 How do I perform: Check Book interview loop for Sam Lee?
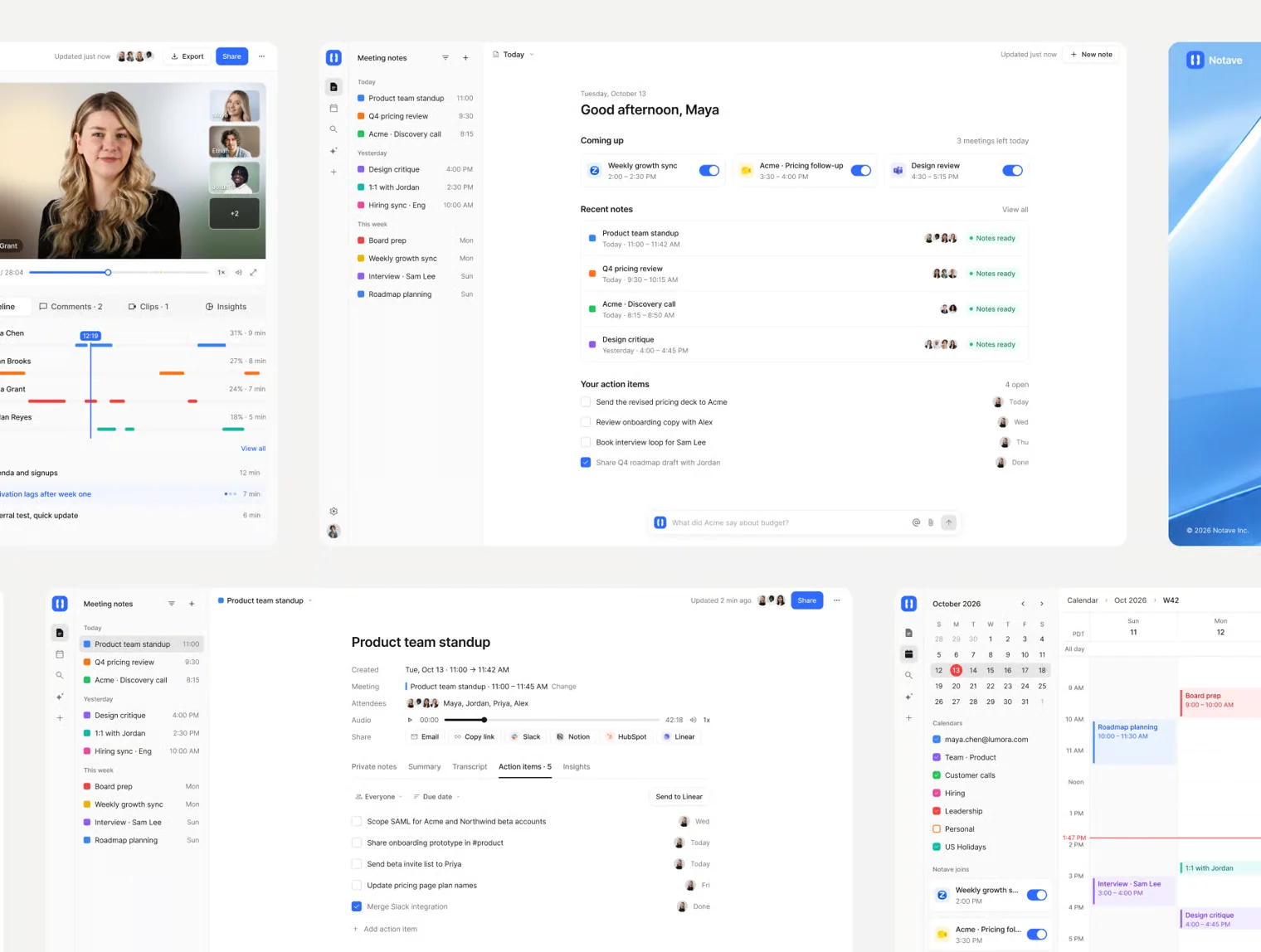586,442
